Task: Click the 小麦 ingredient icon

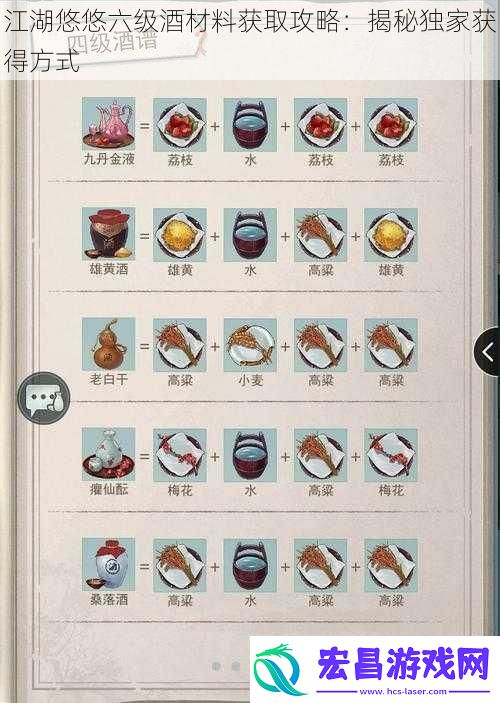Action: point(250,345)
